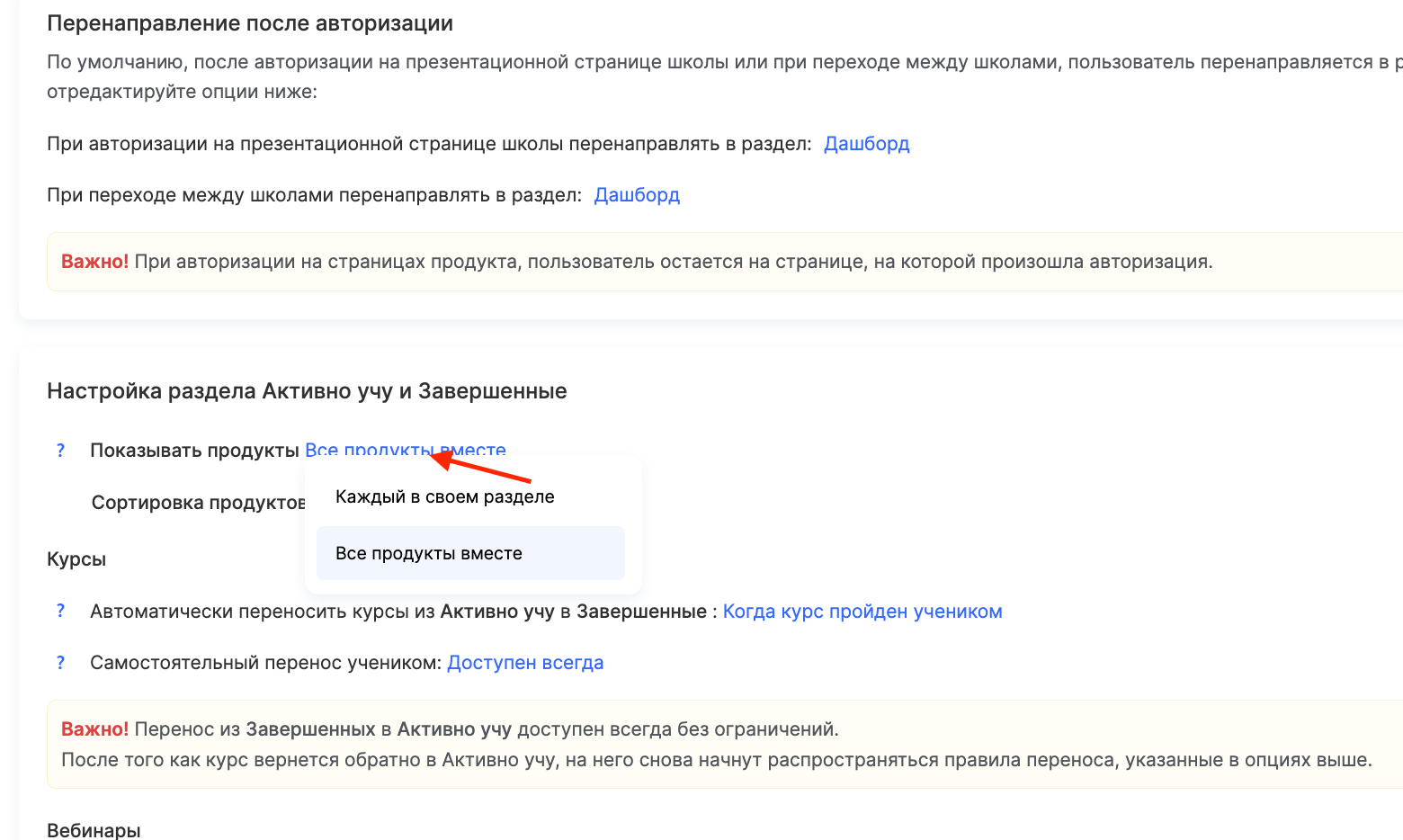The height and width of the screenshot is (840, 1403).
Task: Open Дашборд selector for switching between schools
Action: [x=637, y=195]
